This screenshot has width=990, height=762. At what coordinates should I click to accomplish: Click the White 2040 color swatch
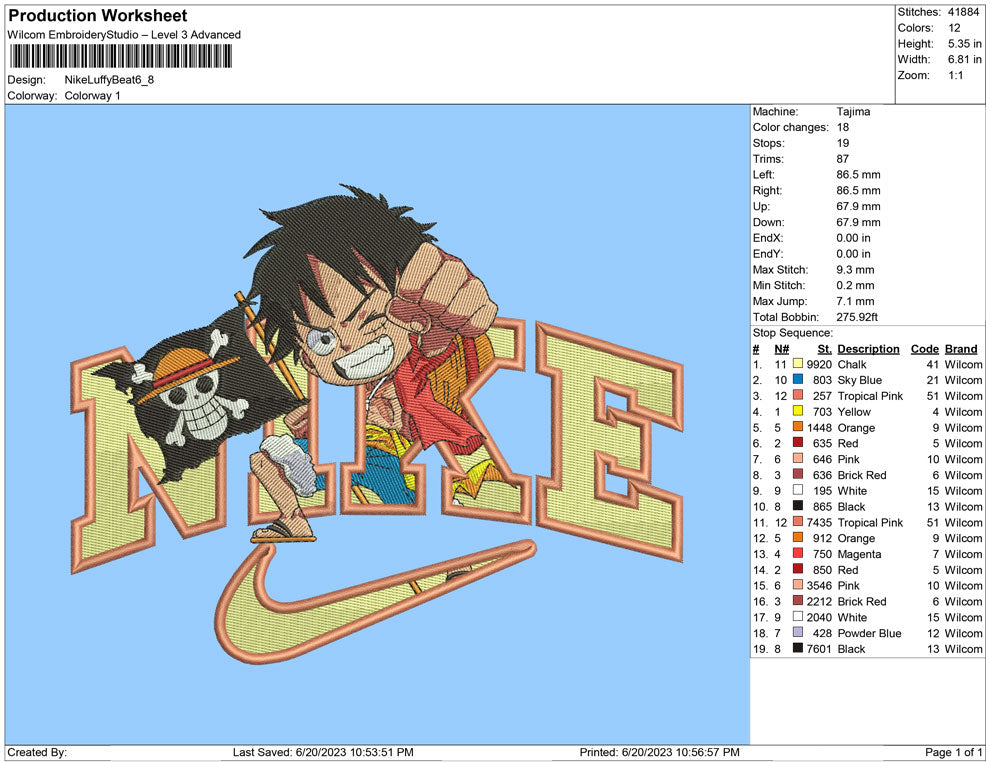tap(798, 616)
